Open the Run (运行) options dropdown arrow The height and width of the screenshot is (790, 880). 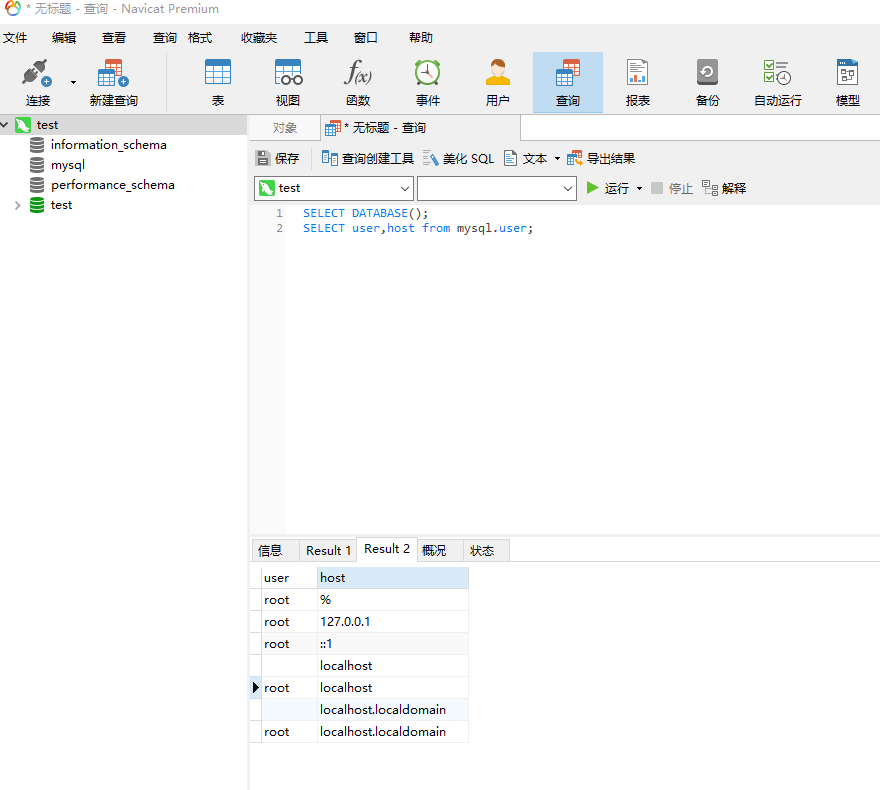(x=639, y=188)
